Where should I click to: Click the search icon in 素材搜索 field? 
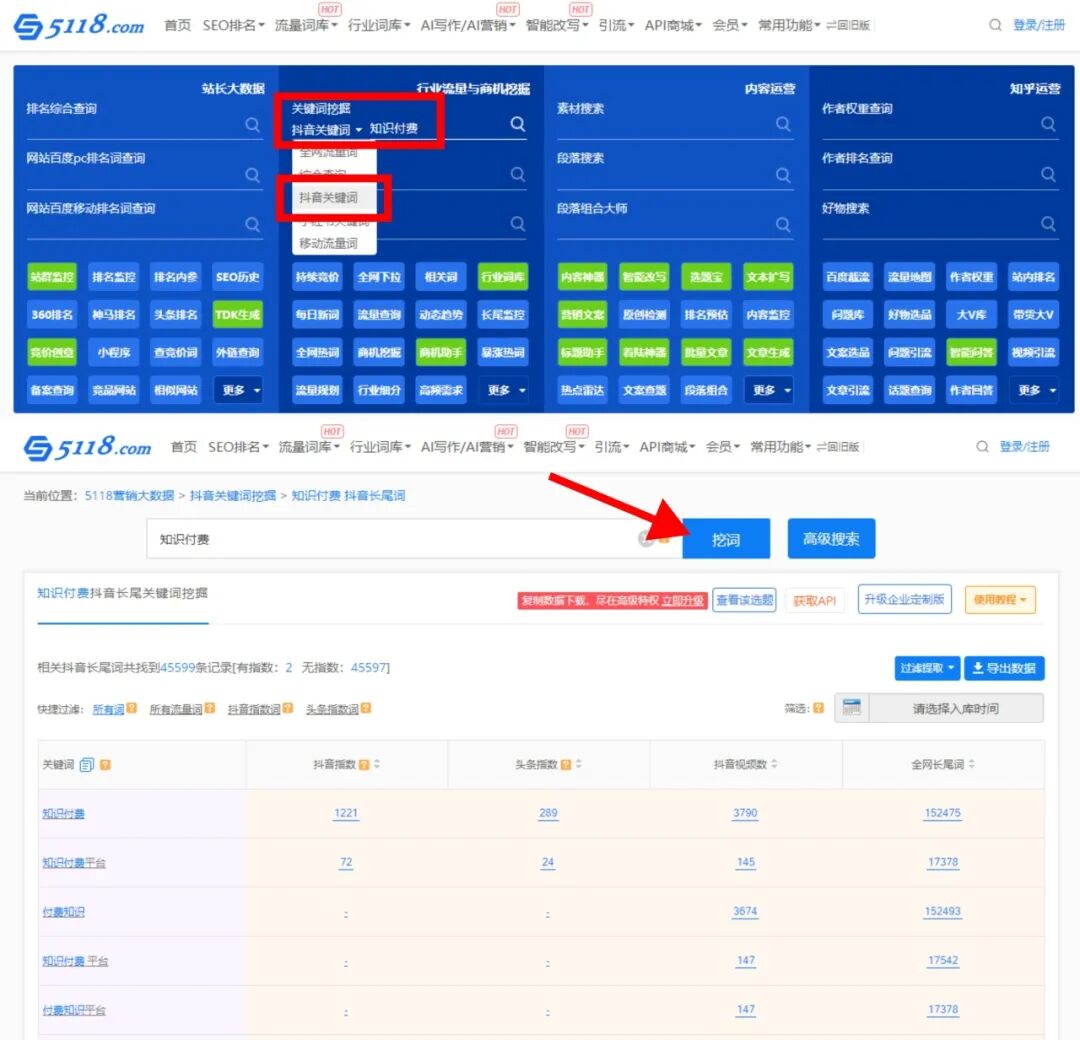(783, 125)
